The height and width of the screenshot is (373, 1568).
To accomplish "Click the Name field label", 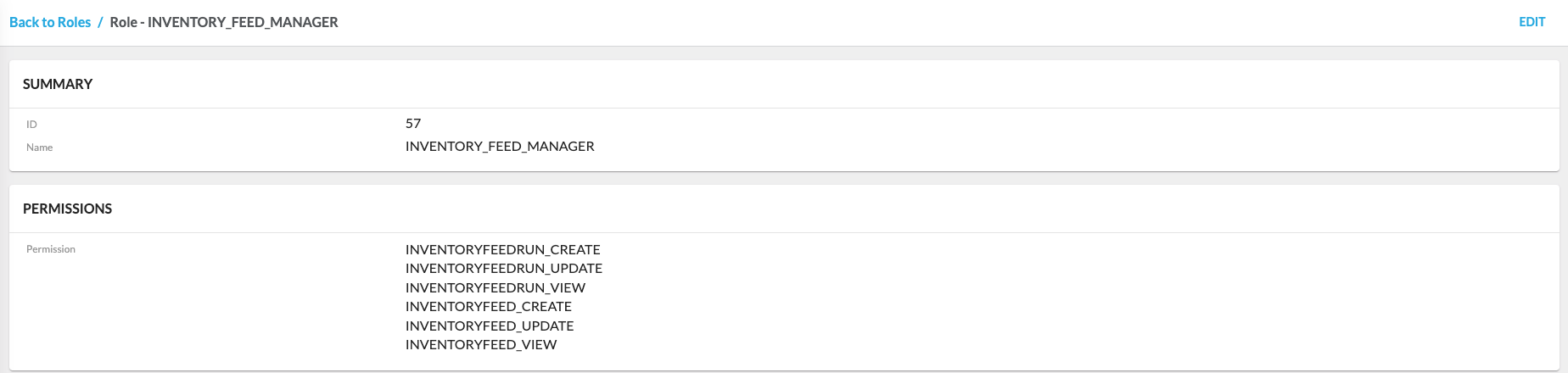I will point(39,148).
